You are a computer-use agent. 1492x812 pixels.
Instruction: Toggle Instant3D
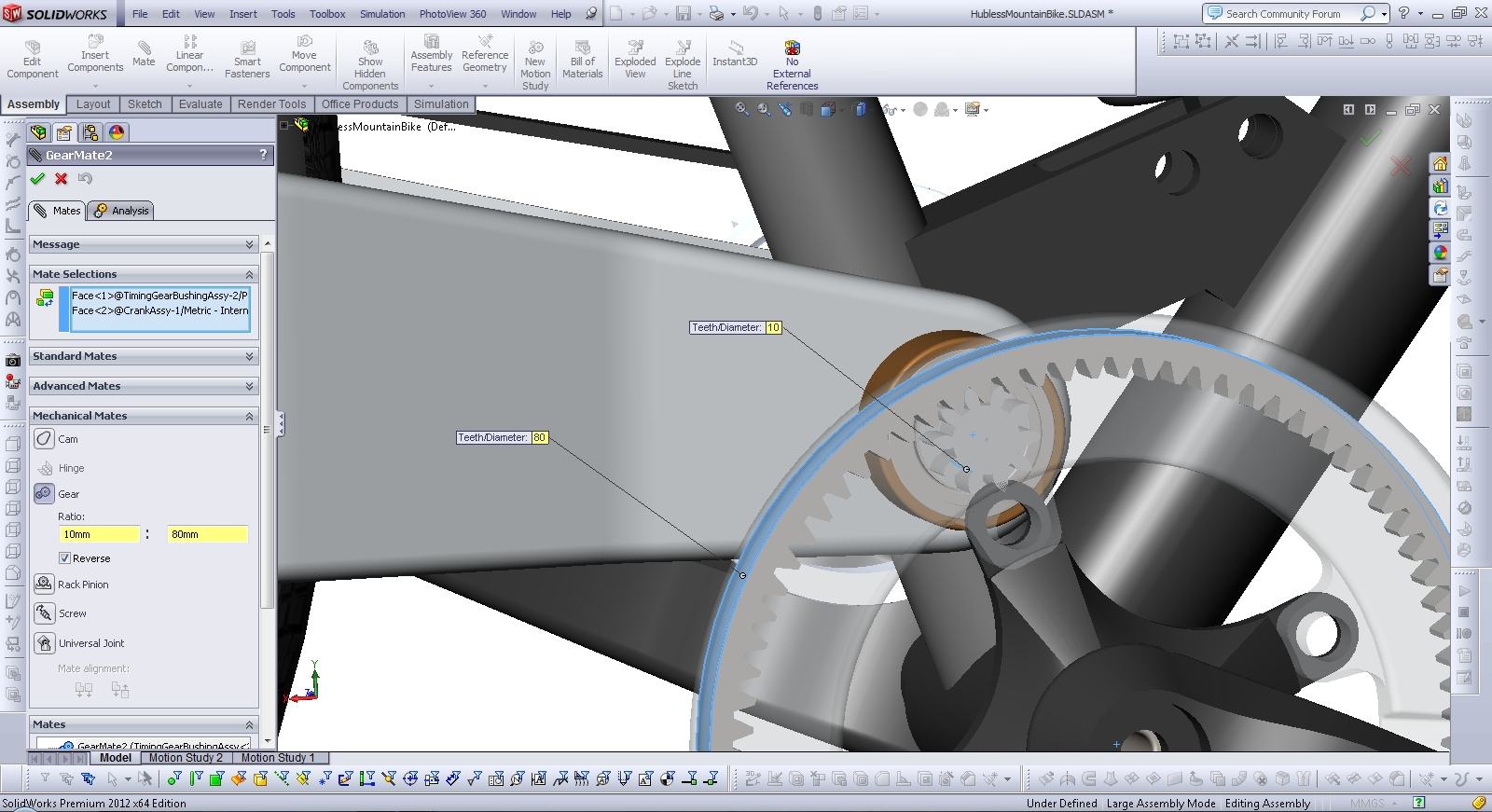(x=735, y=54)
